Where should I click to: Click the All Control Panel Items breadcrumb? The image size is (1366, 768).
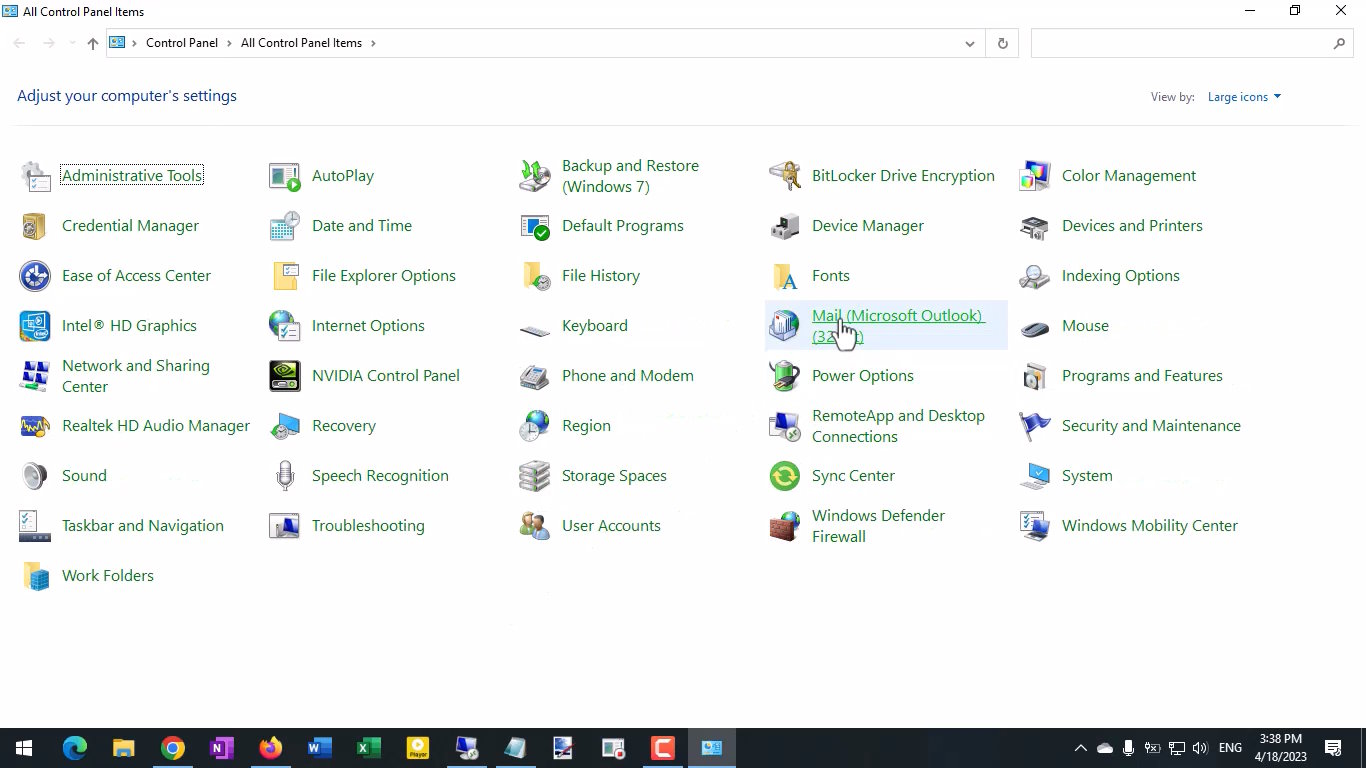click(301, 43)
